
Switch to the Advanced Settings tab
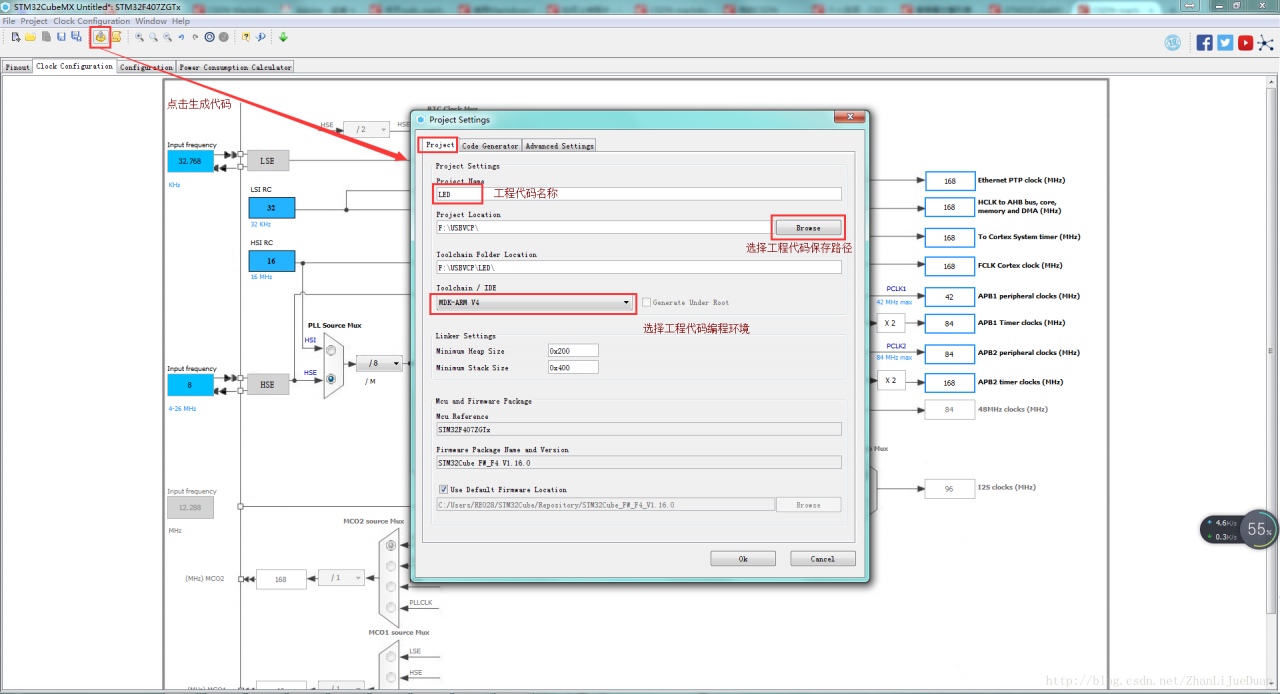(x=559, y=146)
